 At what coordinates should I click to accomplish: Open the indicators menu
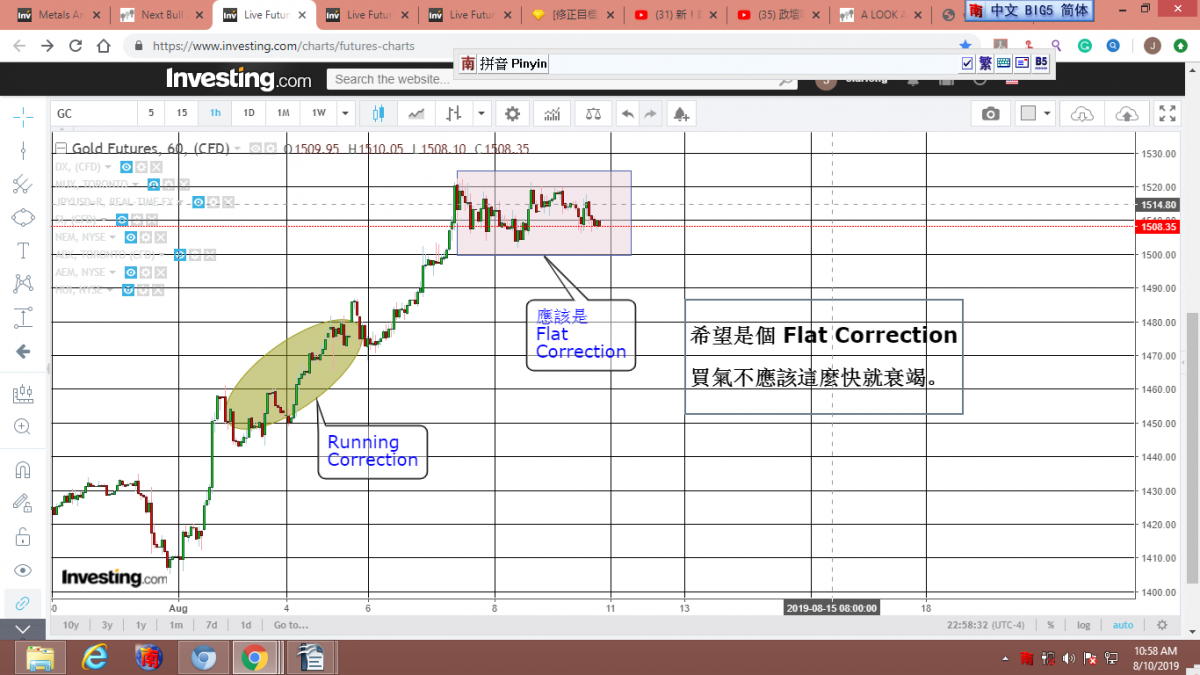click(x=552, y=113)
